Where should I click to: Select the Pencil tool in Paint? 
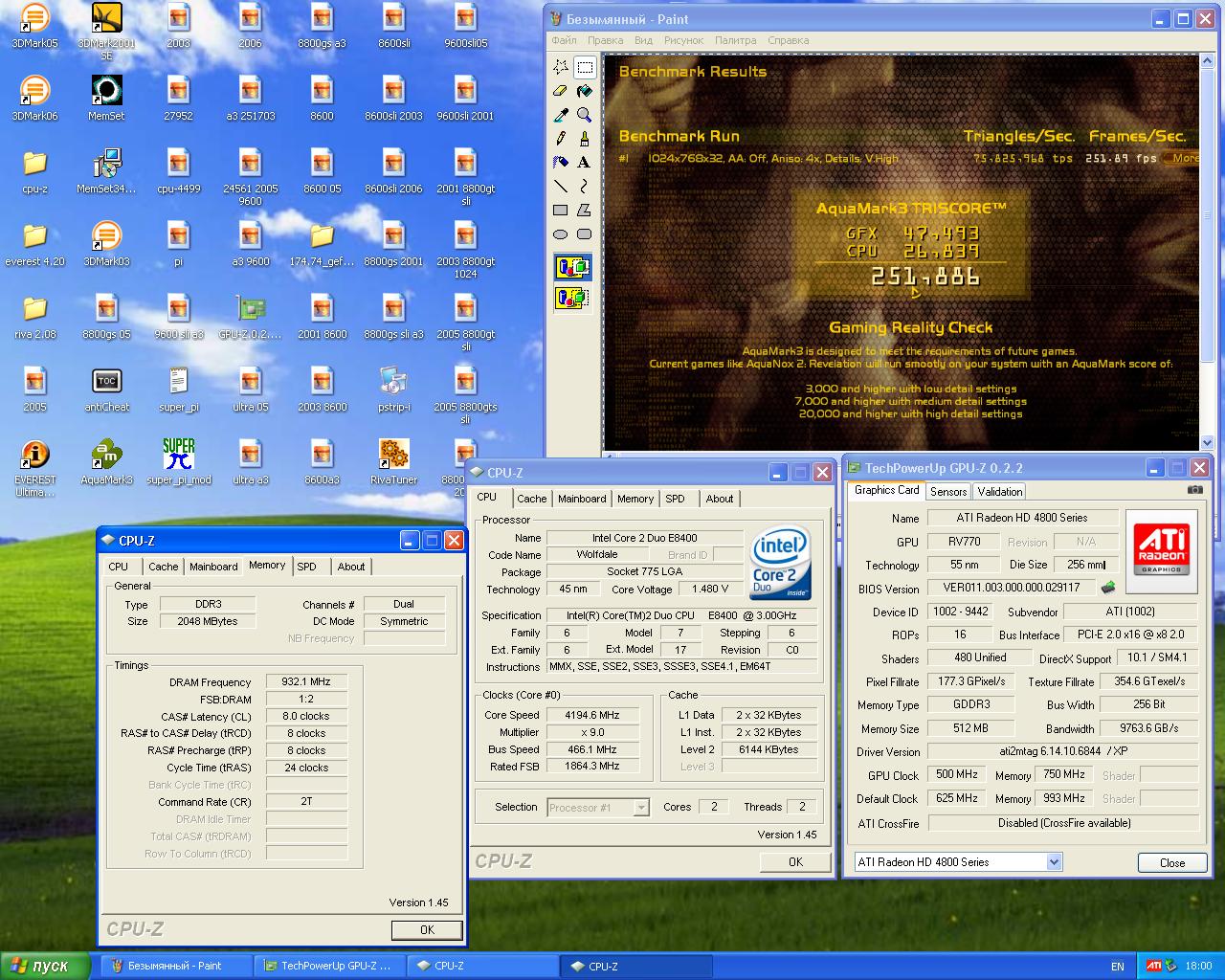(561, 139)
